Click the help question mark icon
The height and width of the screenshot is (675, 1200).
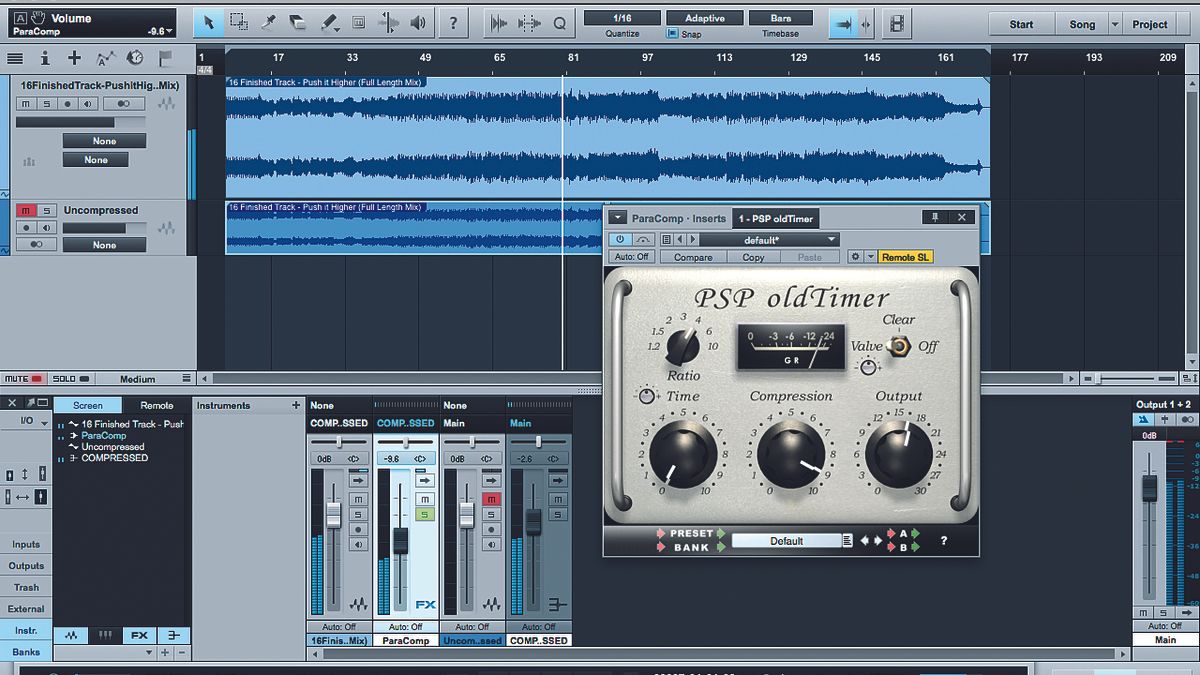click(x=454, y=22)
